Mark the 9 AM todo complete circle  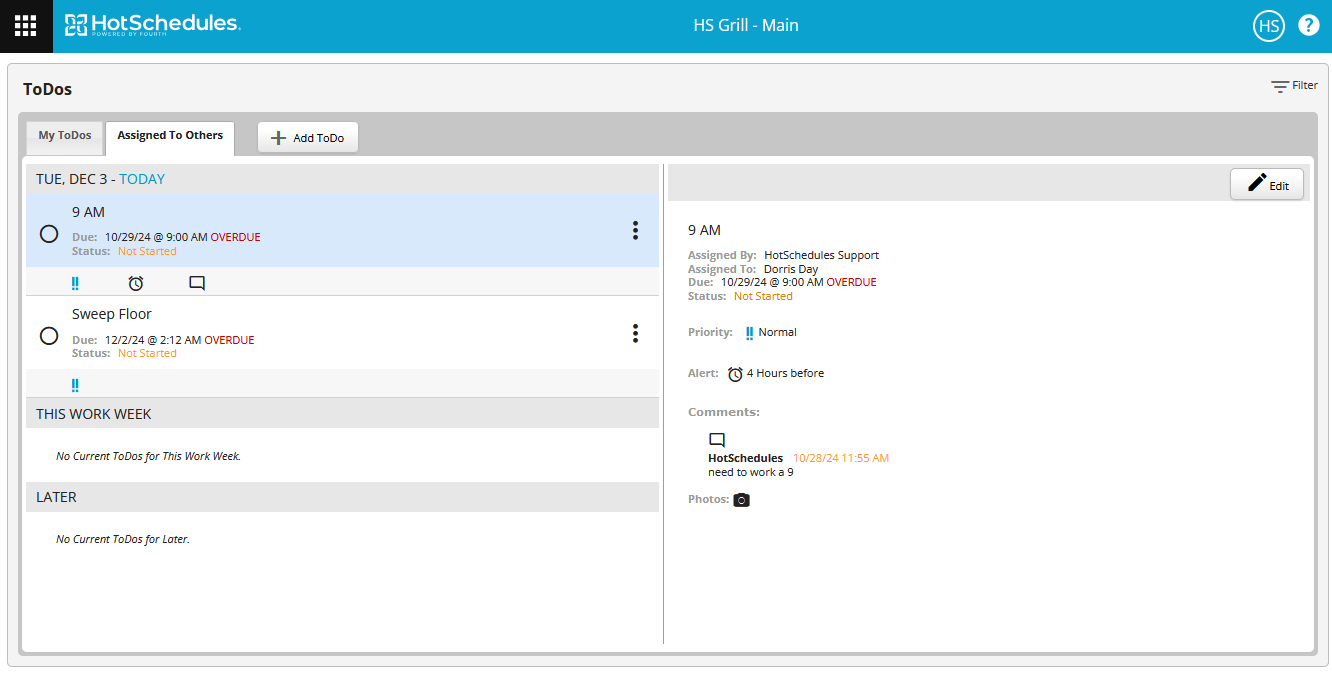tap(49, 234)
